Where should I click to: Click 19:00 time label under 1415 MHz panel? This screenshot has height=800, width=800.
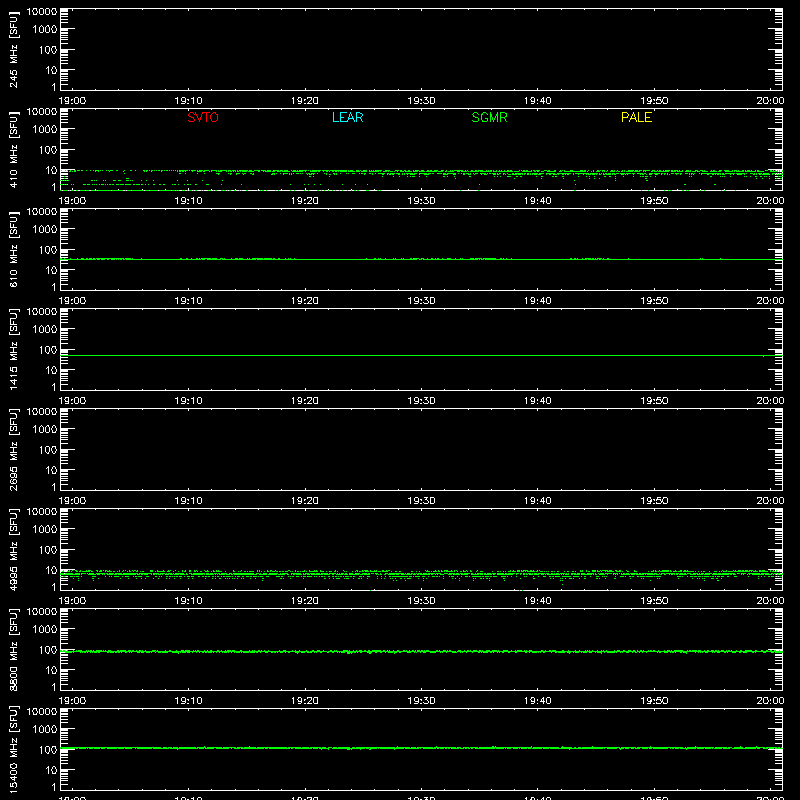pos(72,401)
